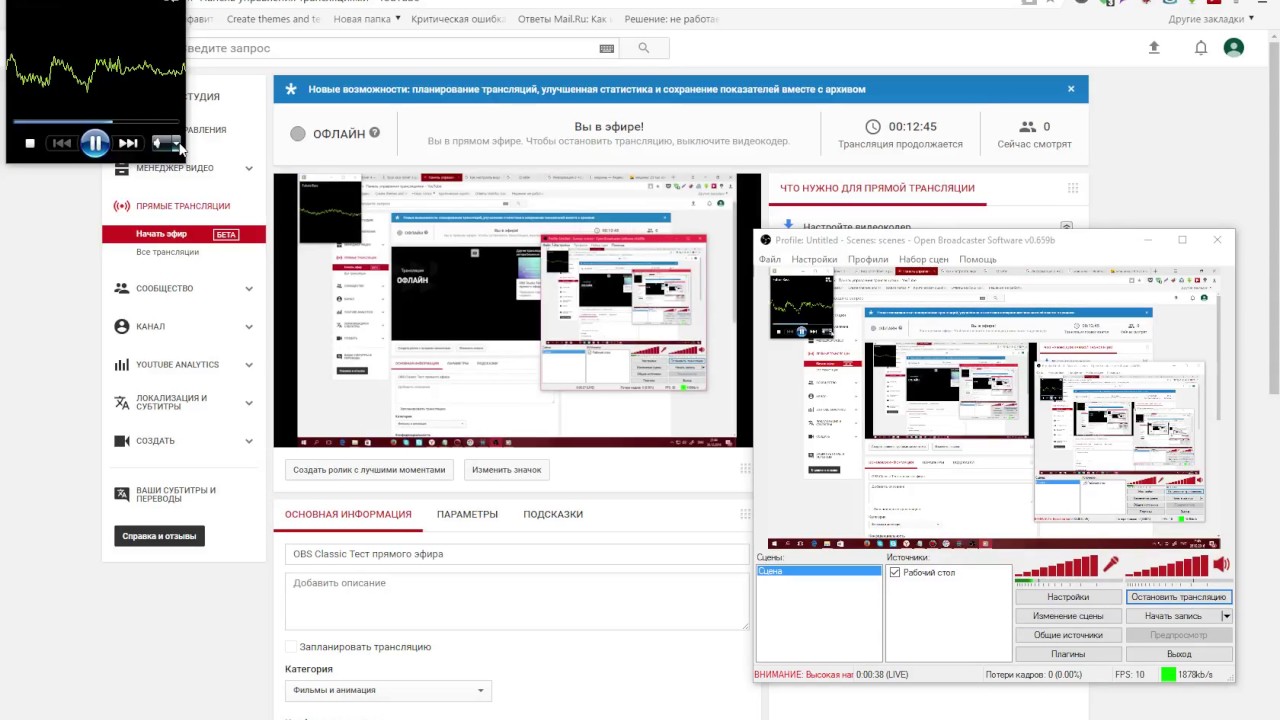Click the camera icon next to СОЗДАТЬ
This screenshot has height=720, width=1280.
coord(122,441)
